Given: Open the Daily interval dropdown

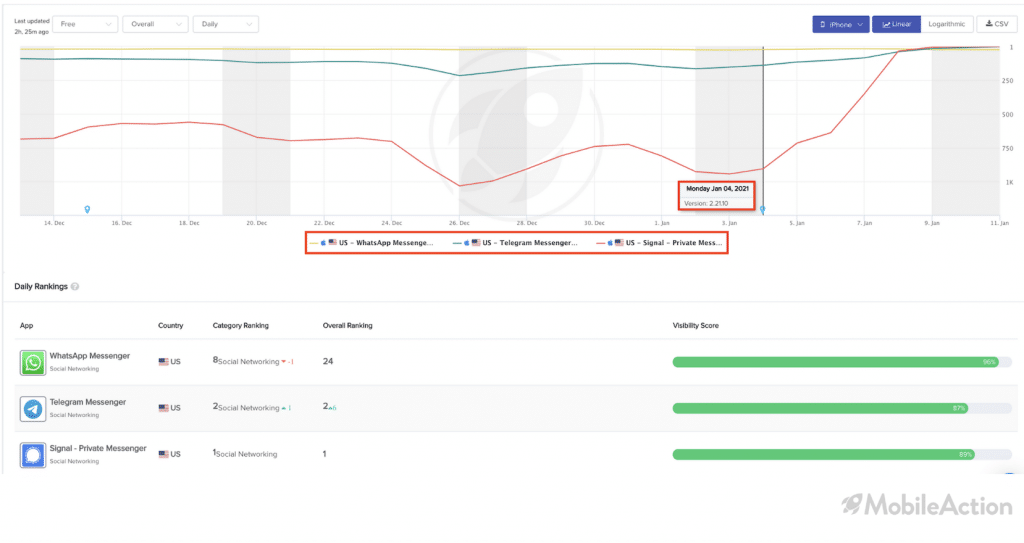Looking at the screenshot, I should point(225,24).
